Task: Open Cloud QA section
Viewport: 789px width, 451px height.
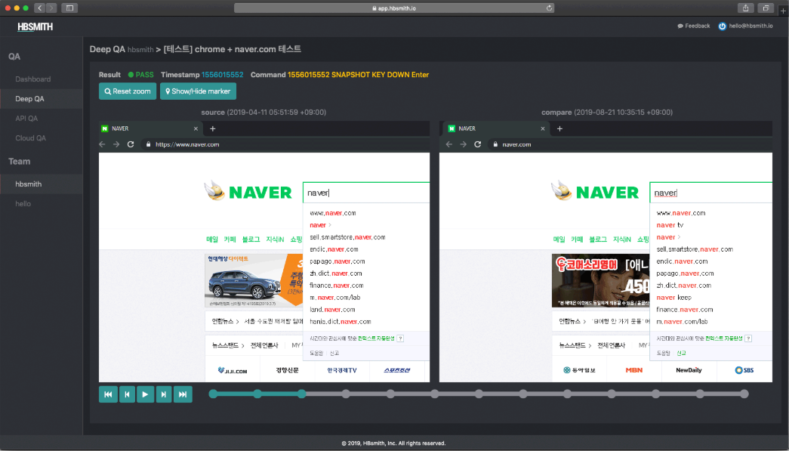Action: pos(30,138)
